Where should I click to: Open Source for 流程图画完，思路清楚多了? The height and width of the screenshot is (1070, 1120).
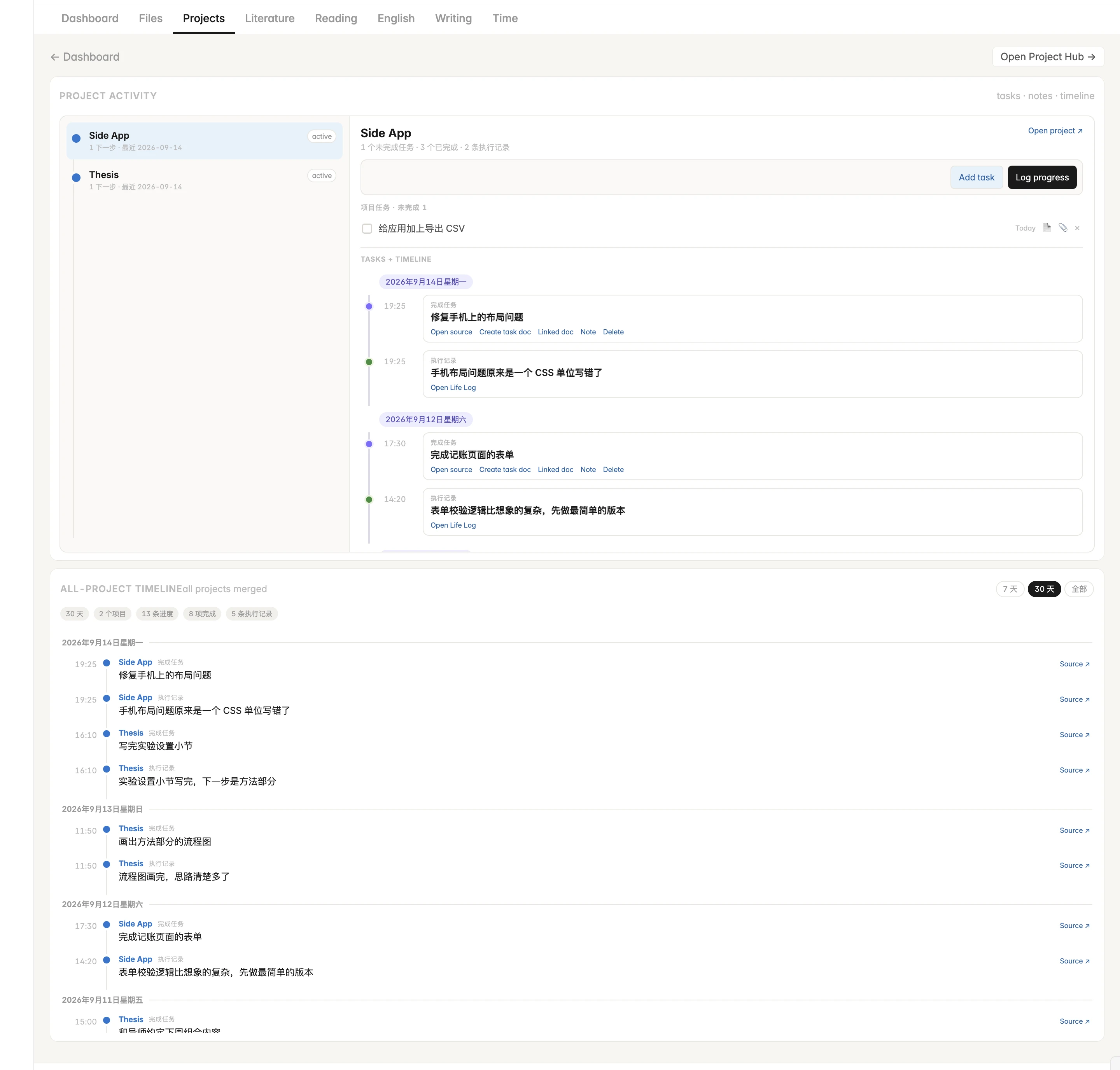click(x=1074, y=865)
